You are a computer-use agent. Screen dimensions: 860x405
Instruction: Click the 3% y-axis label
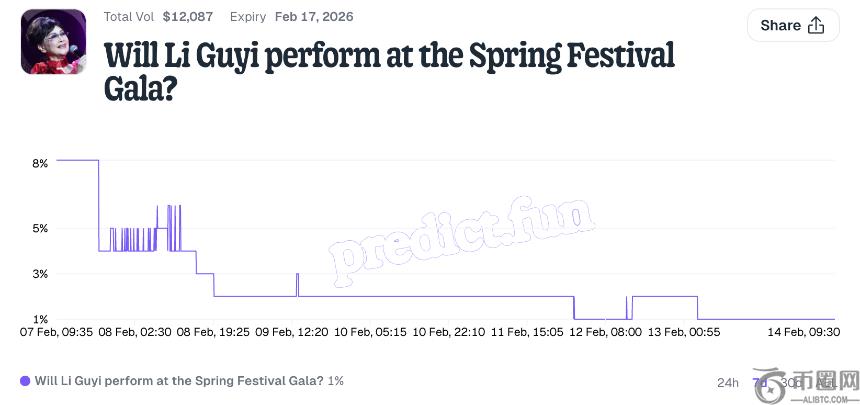click(x=40, y=273)
